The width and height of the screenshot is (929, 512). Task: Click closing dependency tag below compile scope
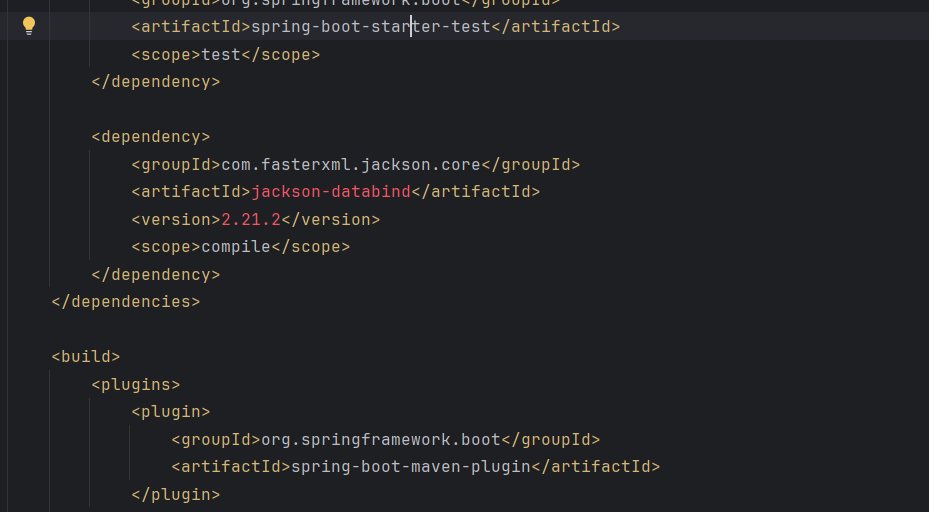[x=155, y=274]
